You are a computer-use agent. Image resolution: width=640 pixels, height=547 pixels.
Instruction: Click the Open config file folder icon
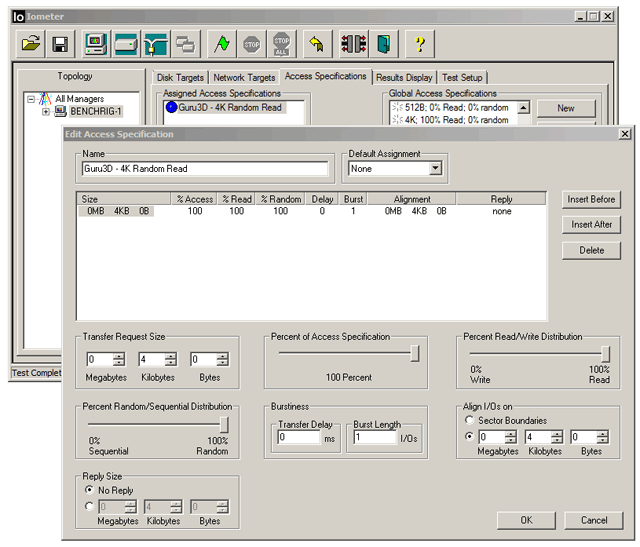31,44
